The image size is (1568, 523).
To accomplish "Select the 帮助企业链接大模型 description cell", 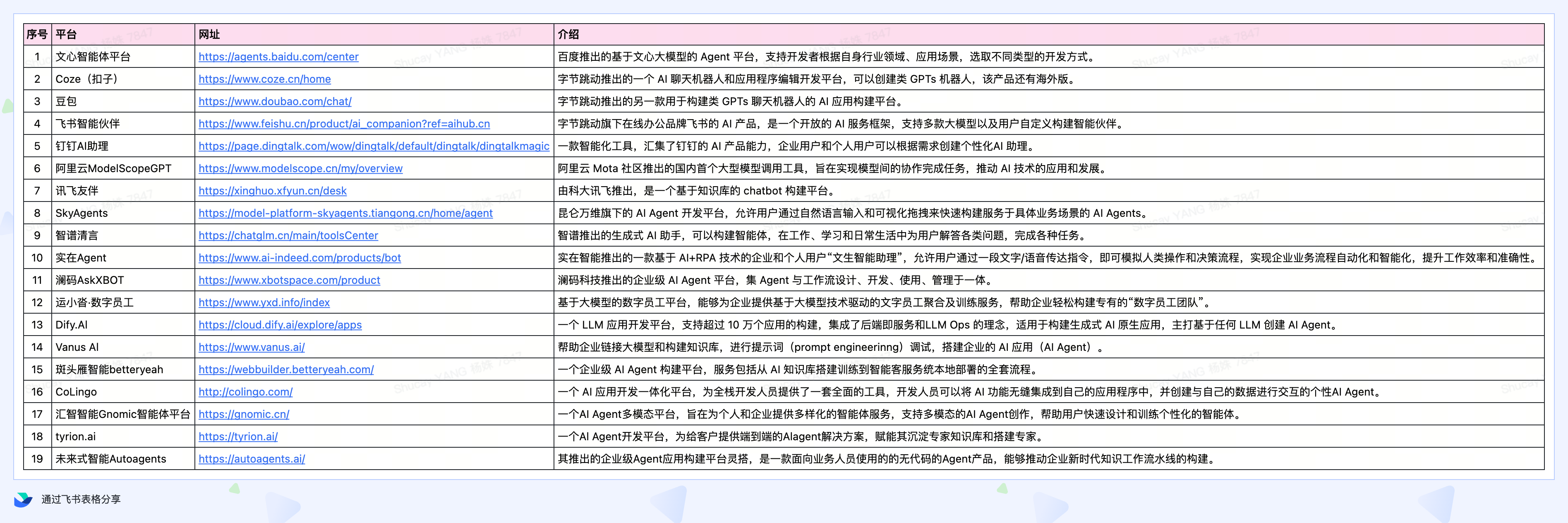I will tap(1049, 347).
